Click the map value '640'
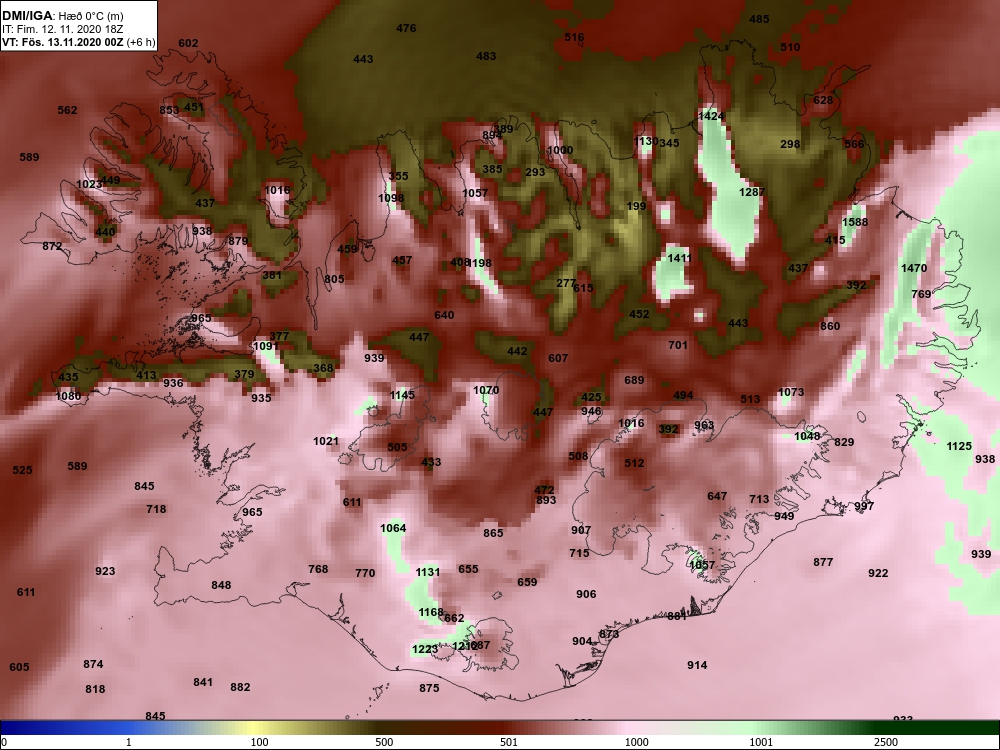Viewport: 1000px width, 750px height. click(x=444, y=315)
